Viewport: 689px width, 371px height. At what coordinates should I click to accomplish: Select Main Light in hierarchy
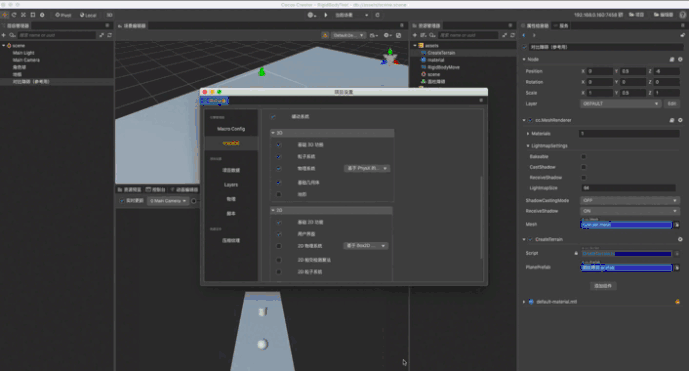point(23,53)
